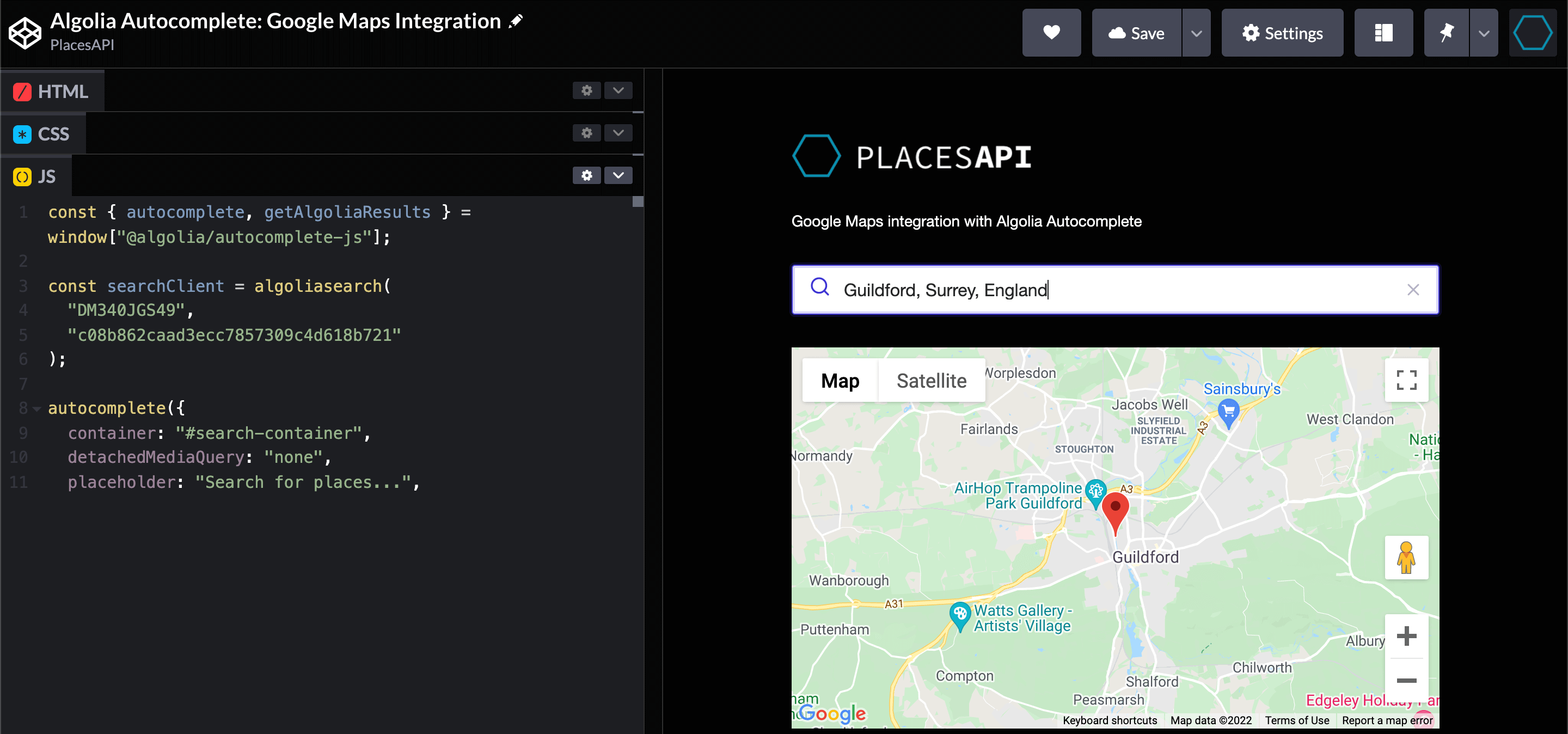This screenshot has width=1568, height=734.
Task: Switch the map back to Map view
Action: click(840, 381)
